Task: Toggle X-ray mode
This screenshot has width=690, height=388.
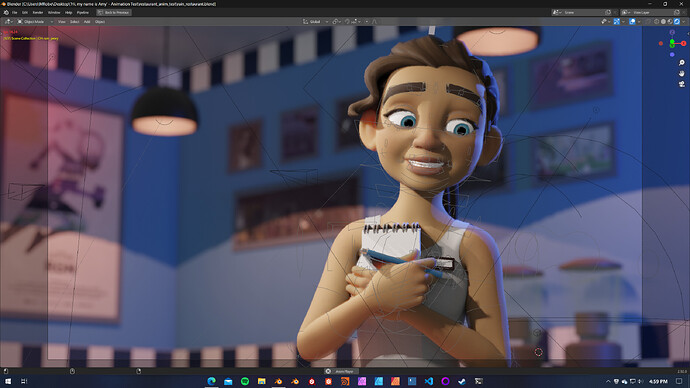Action: (x=648, y=22)
